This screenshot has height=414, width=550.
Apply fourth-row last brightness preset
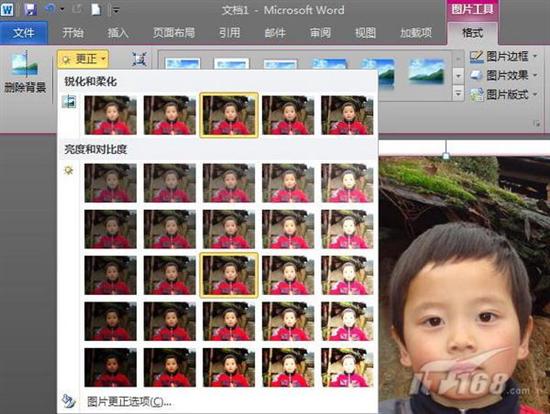tap(347, 321)
